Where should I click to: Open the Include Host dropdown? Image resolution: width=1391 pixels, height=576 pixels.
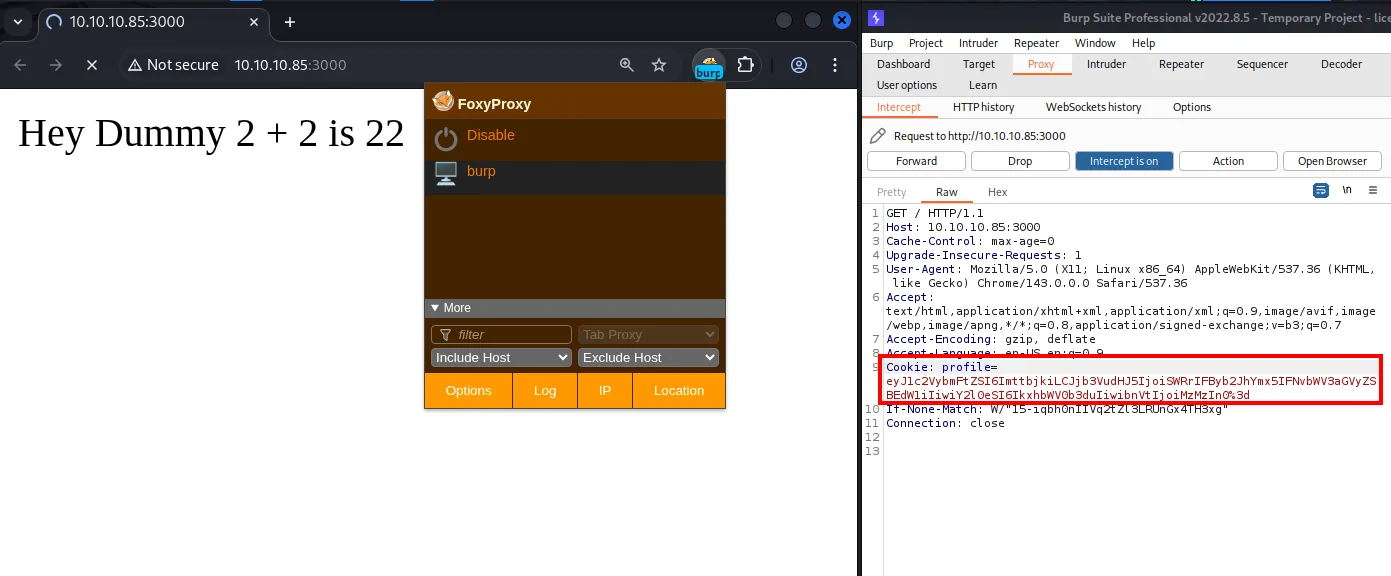point(501,358)
